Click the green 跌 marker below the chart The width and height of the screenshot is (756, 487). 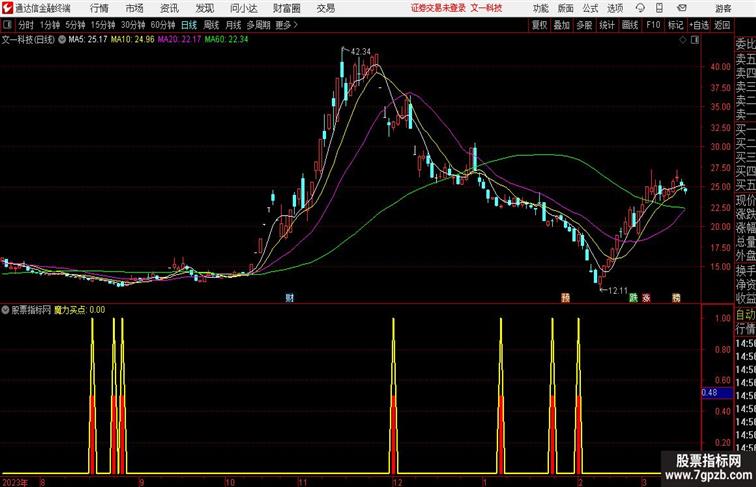point(633,298)
